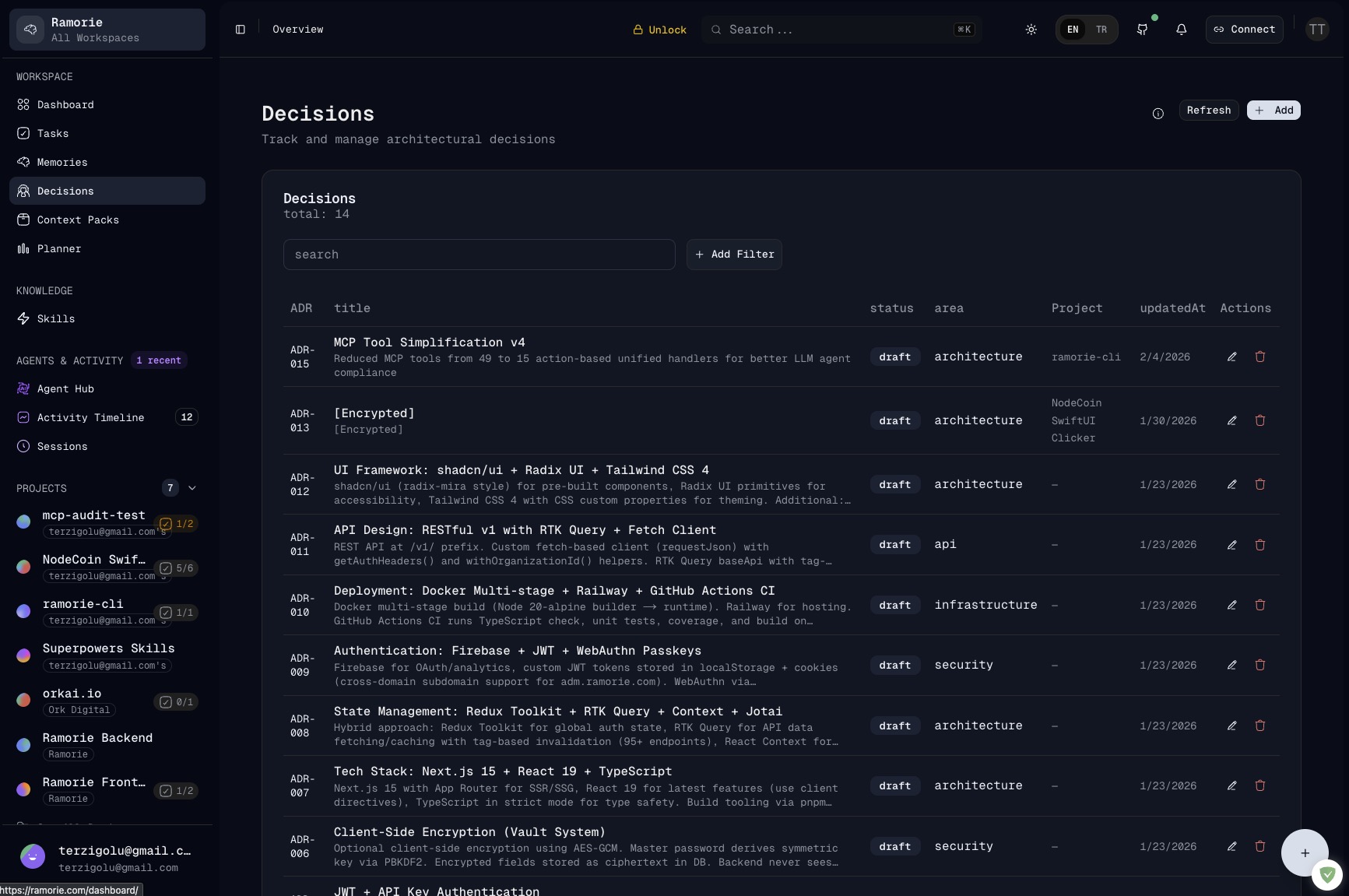1349x896 pixels.
Task: Edit ADR-015 with the pencil icon
Action: coord(1231,357)
